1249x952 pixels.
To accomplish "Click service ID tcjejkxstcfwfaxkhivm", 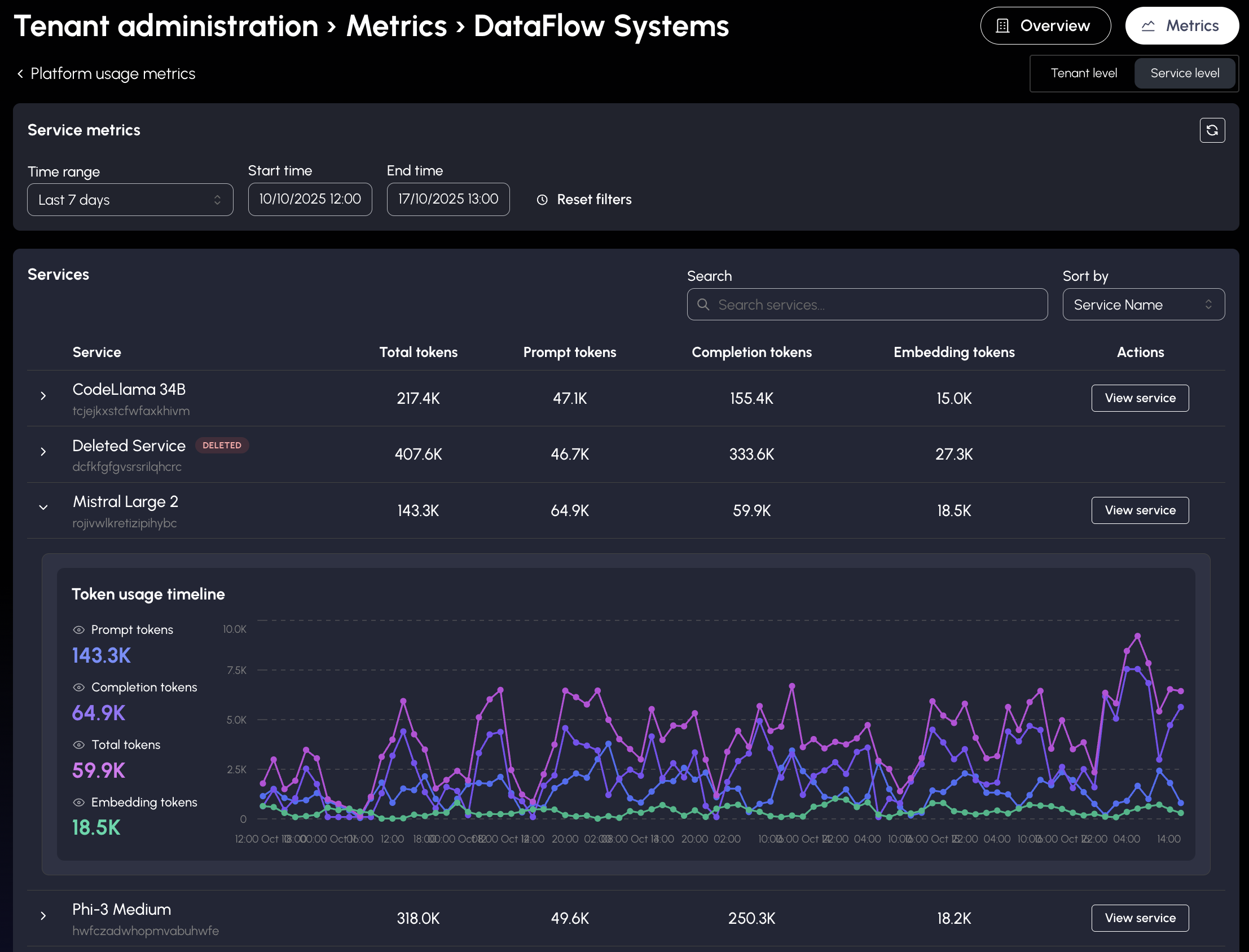I will tap(131, 411).
